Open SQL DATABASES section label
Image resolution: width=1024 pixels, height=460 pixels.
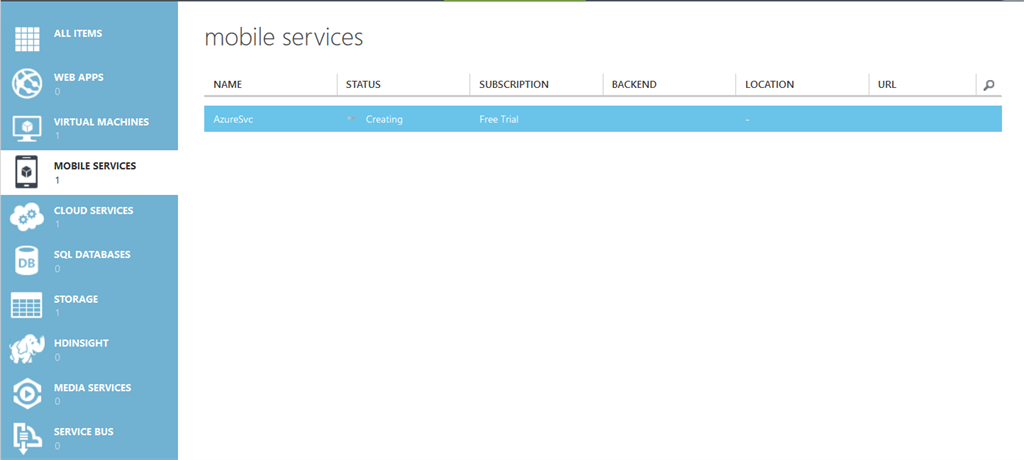(x=92, y=254)
